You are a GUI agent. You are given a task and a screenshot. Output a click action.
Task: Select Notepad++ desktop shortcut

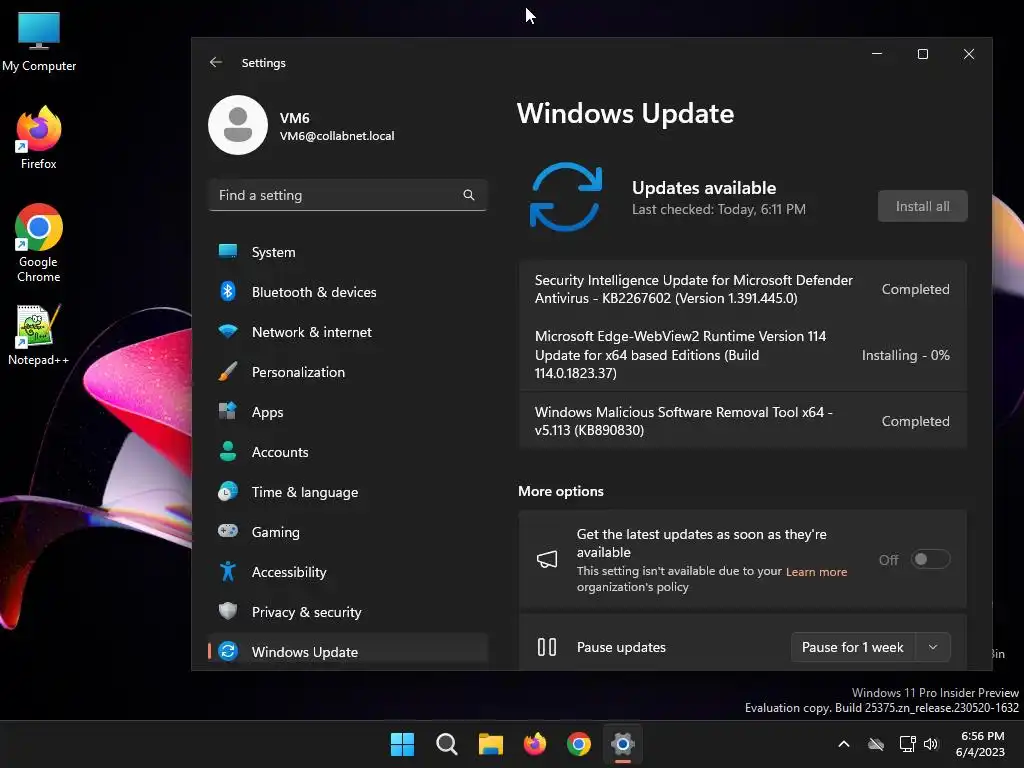pos(39,335)
